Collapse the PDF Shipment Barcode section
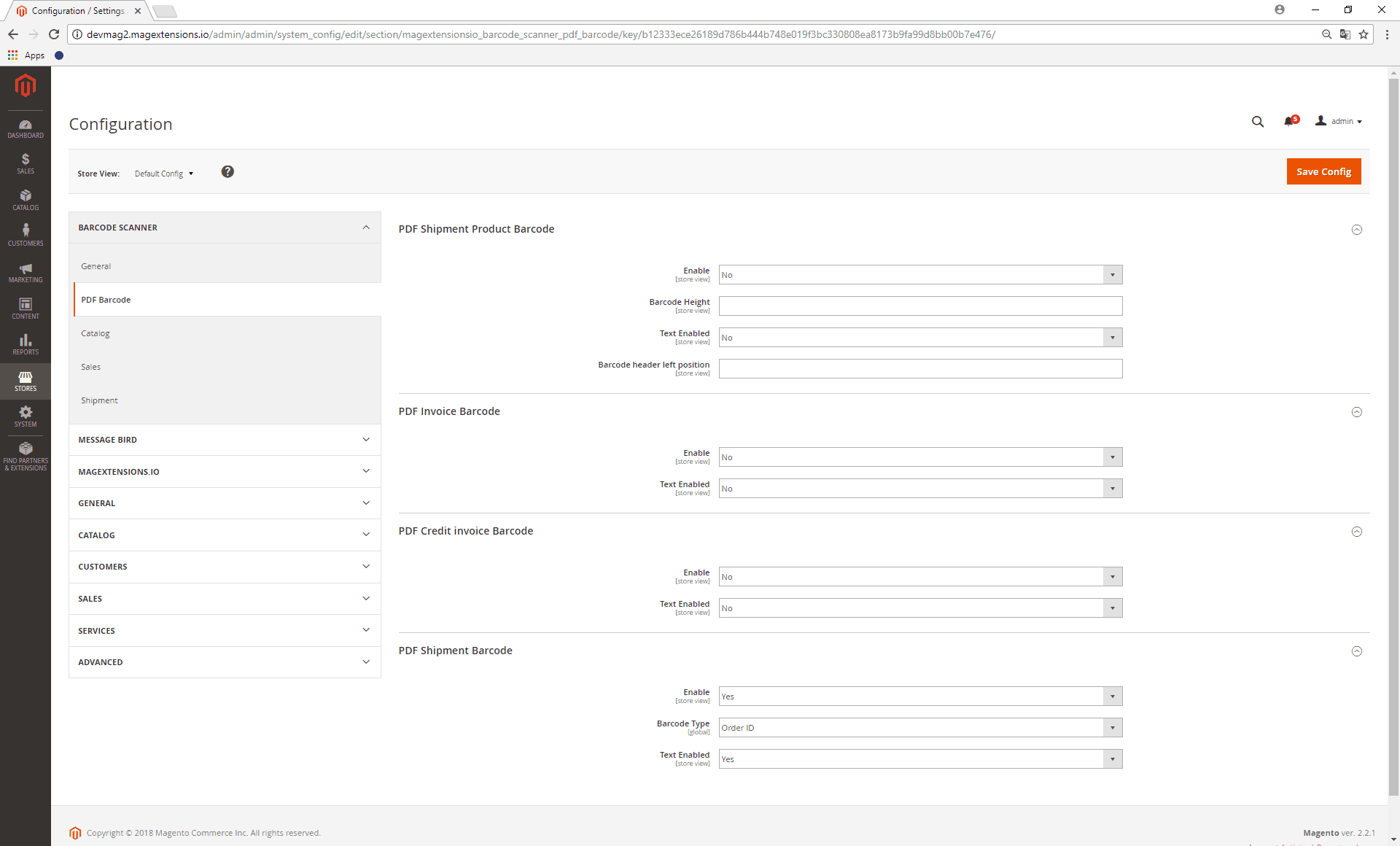The width and height of the screenshot is (1400, 846). tap(1356, 651)
